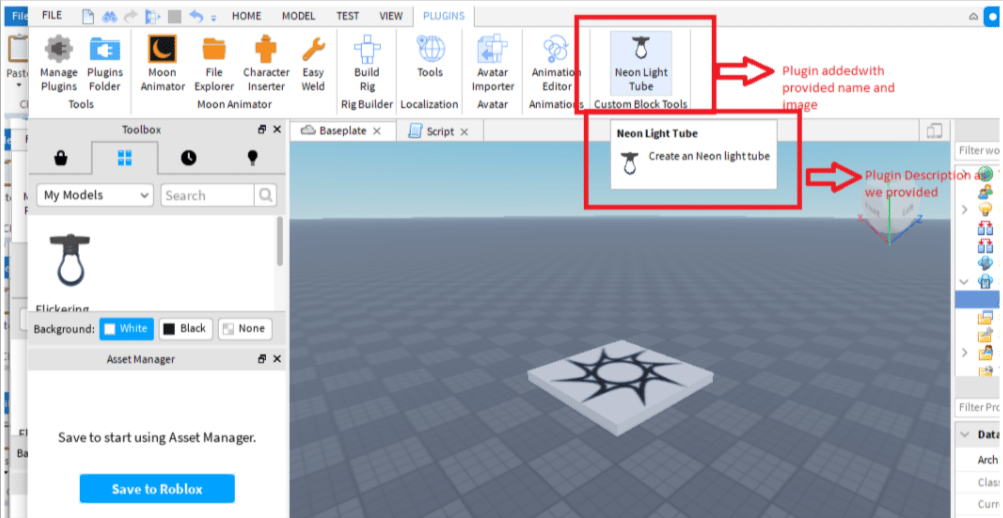Collapse the Data properties section
Viewport: 1003px width, 518px height.
[x=965, y=435]
